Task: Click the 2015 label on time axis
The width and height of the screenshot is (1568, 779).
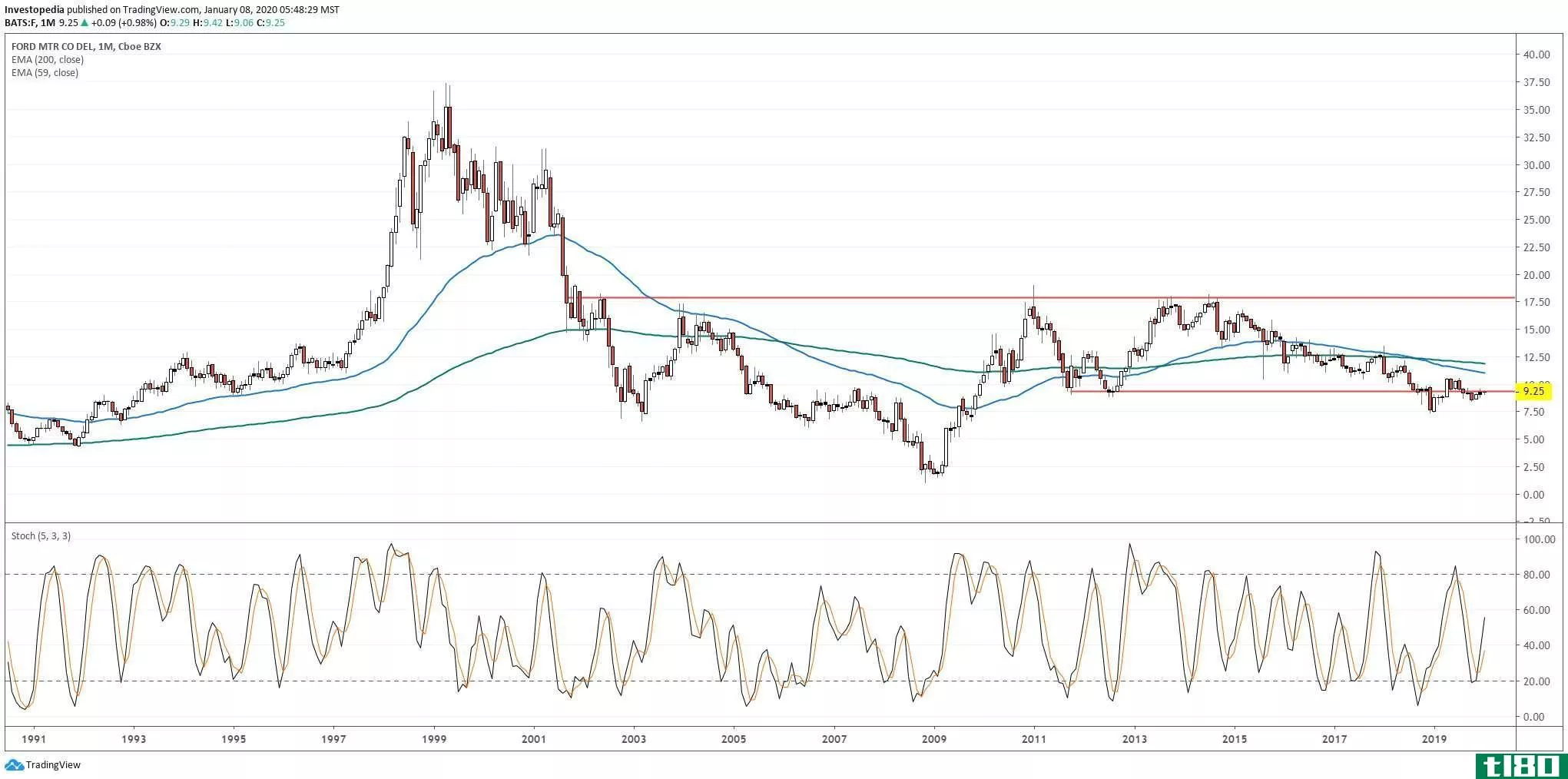Action: (x=1235, y=739)
